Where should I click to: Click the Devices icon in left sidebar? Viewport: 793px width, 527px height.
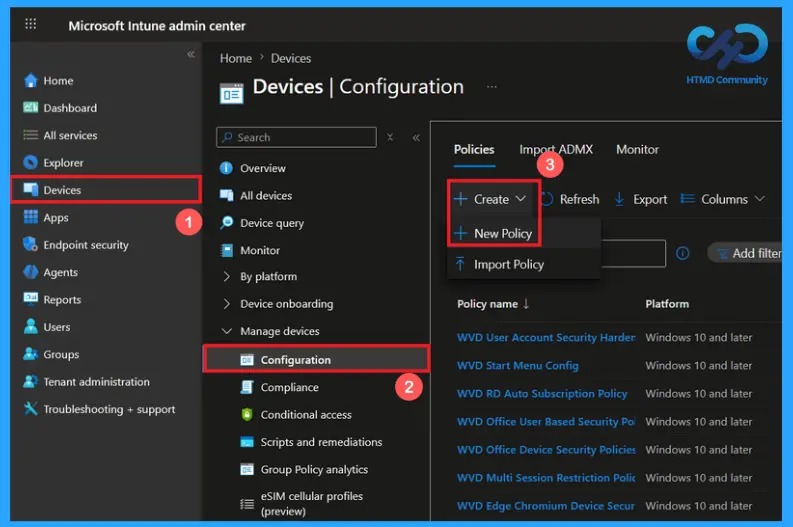[31, 190]
